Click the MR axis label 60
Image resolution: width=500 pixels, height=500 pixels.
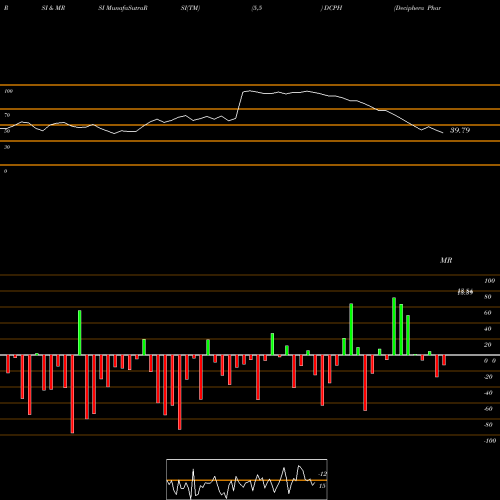click(488, 313)
